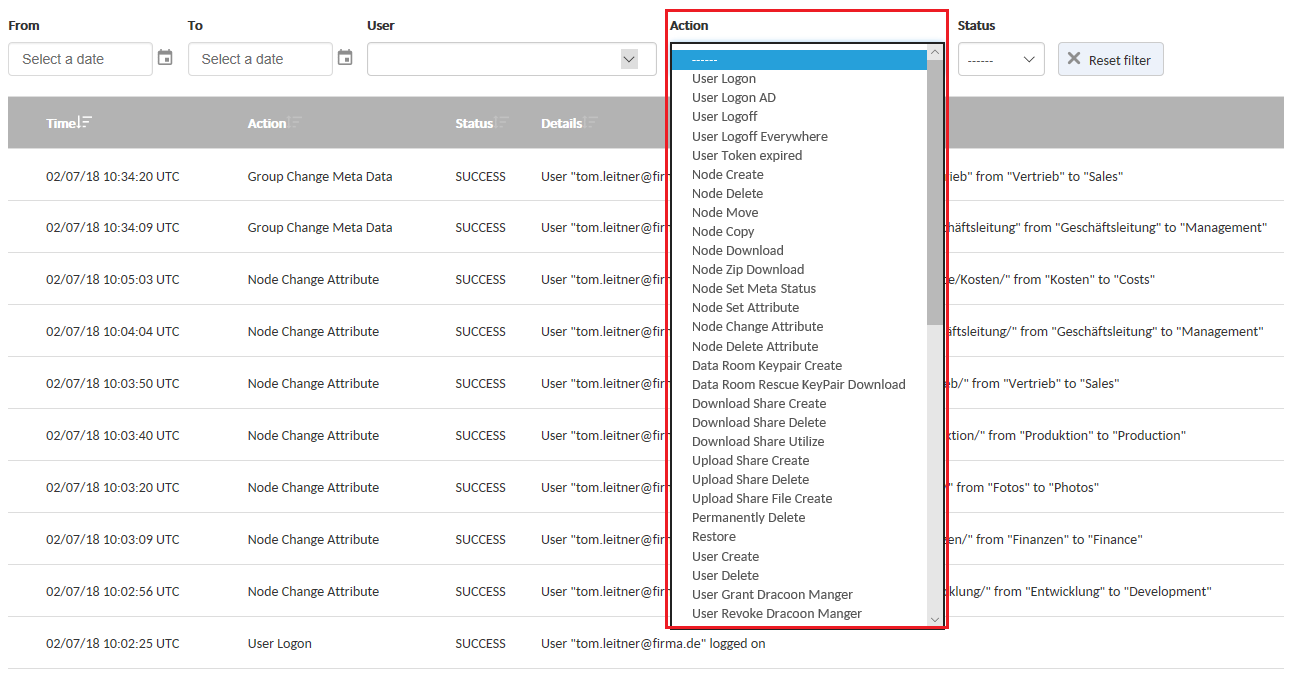Click the sort icon next to Details header
Viewport: 1298px width, 676px height.
point(591,122)
